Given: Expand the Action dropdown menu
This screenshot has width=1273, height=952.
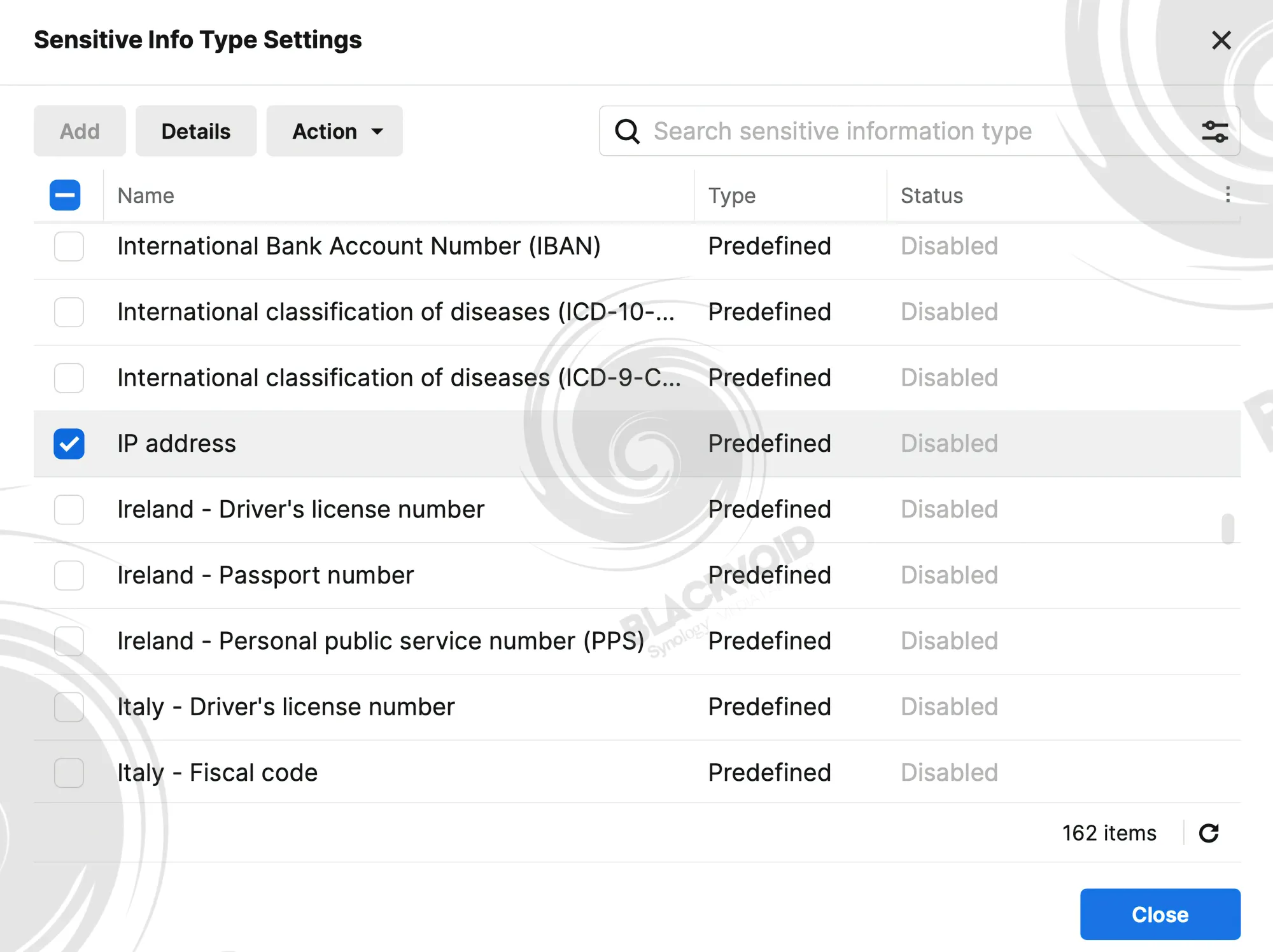Looking at the screenshot, I should (335, 131).
